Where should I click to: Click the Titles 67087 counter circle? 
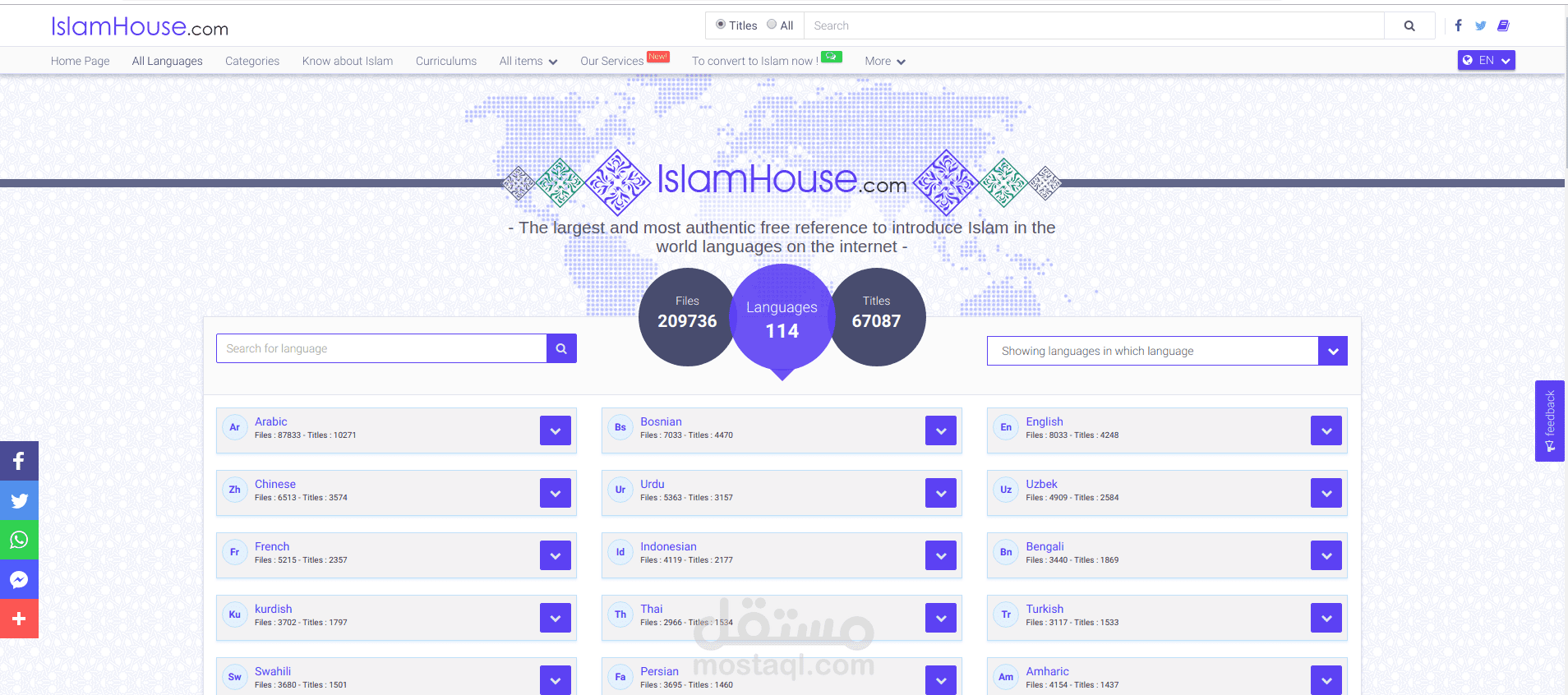(877, 317)
